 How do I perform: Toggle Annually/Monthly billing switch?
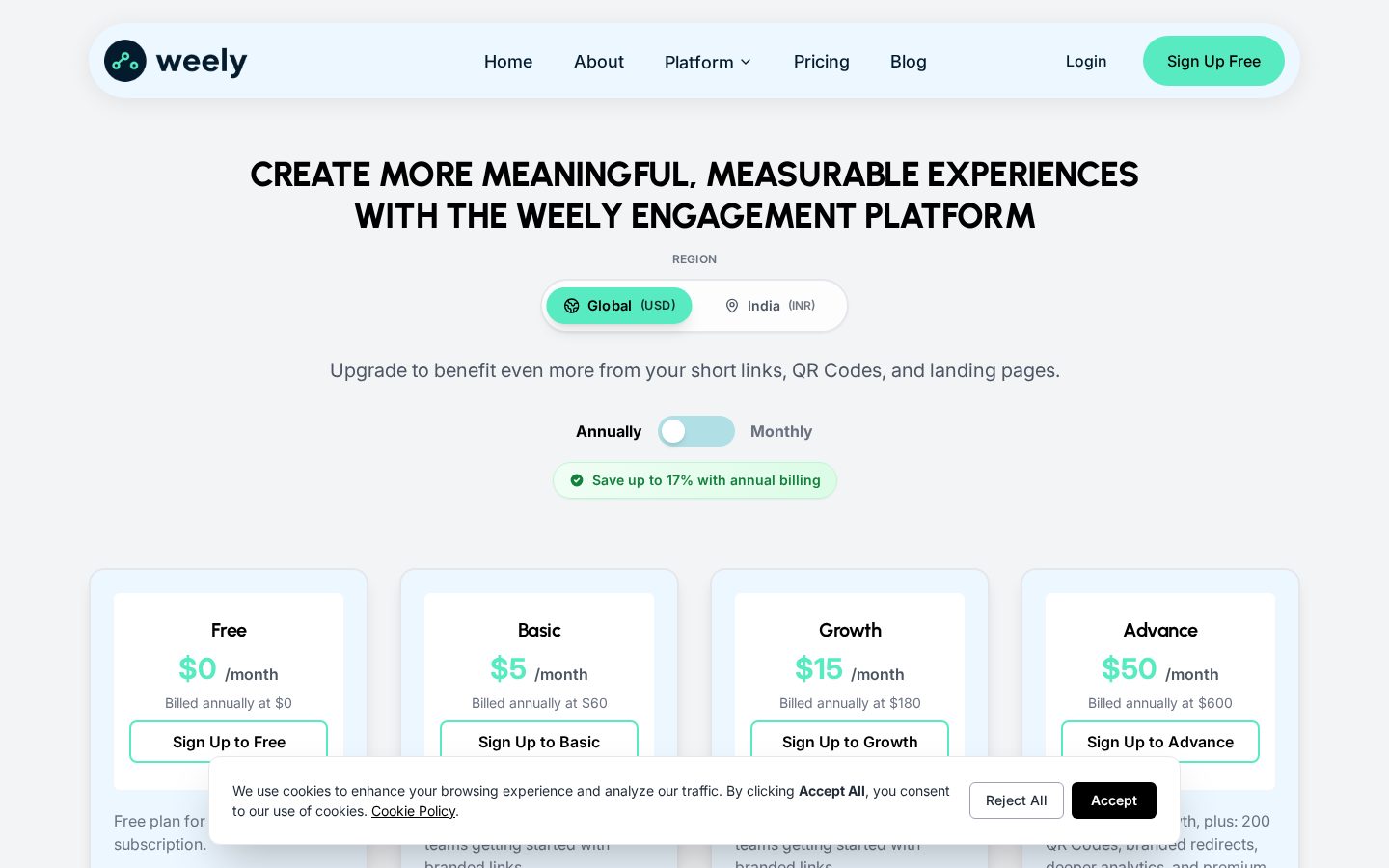696,431
